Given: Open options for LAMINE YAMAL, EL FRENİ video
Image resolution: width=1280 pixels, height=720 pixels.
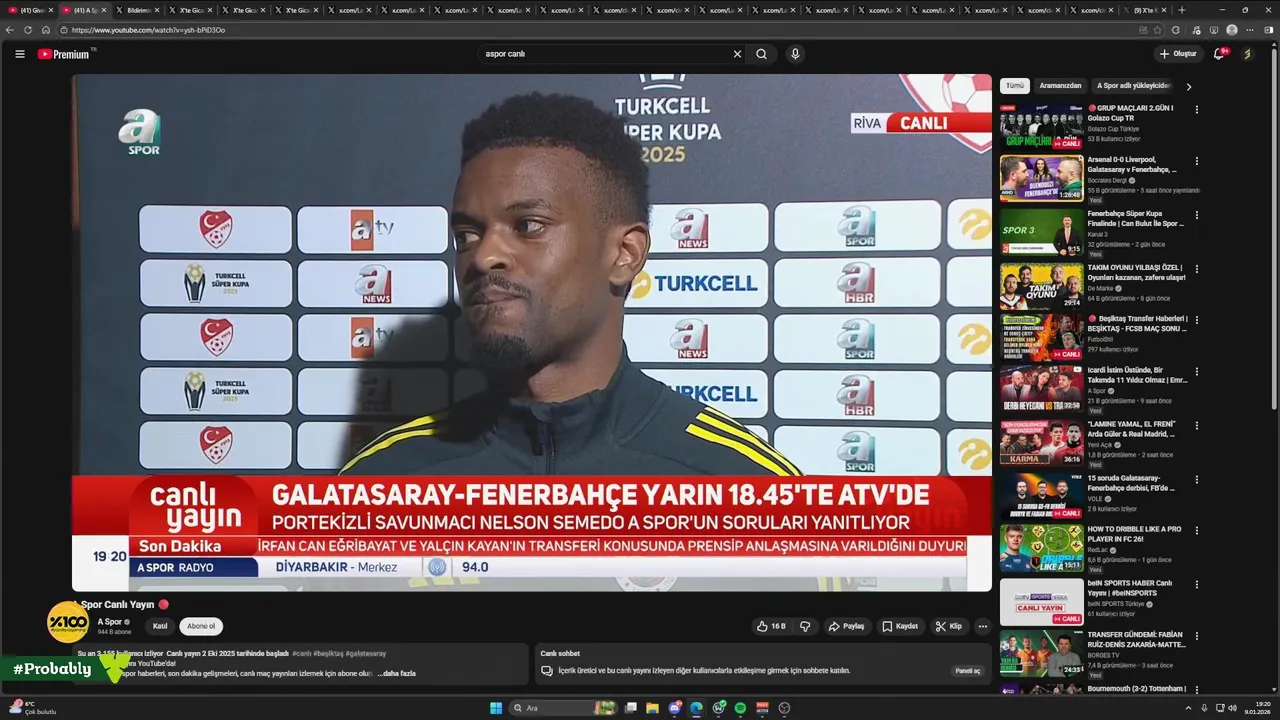Looking at the screenshot, I should [1196, 425].
